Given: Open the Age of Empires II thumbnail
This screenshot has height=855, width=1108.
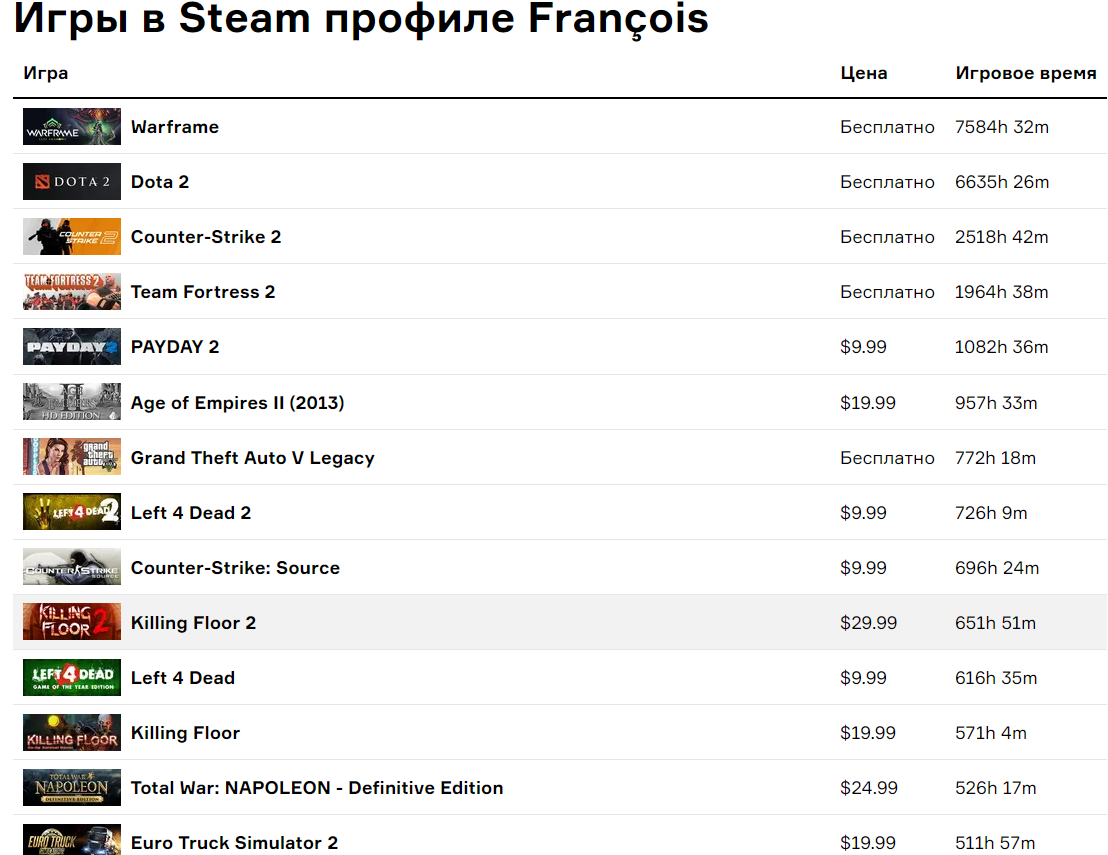Looking at the screenshot, I should click(x=72, y=402).
